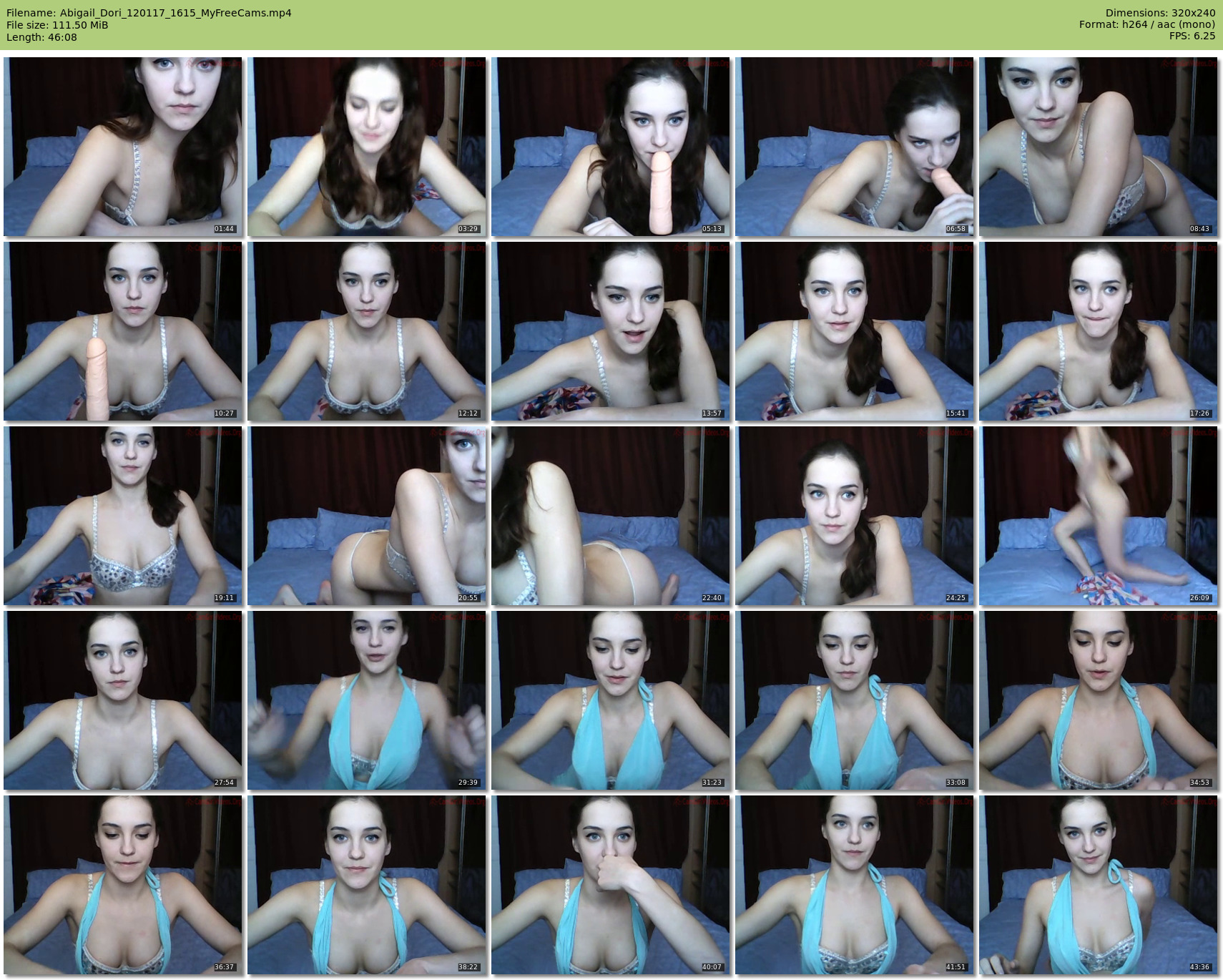Click the File size 111.50 MiB line

(x=57, y=25)
